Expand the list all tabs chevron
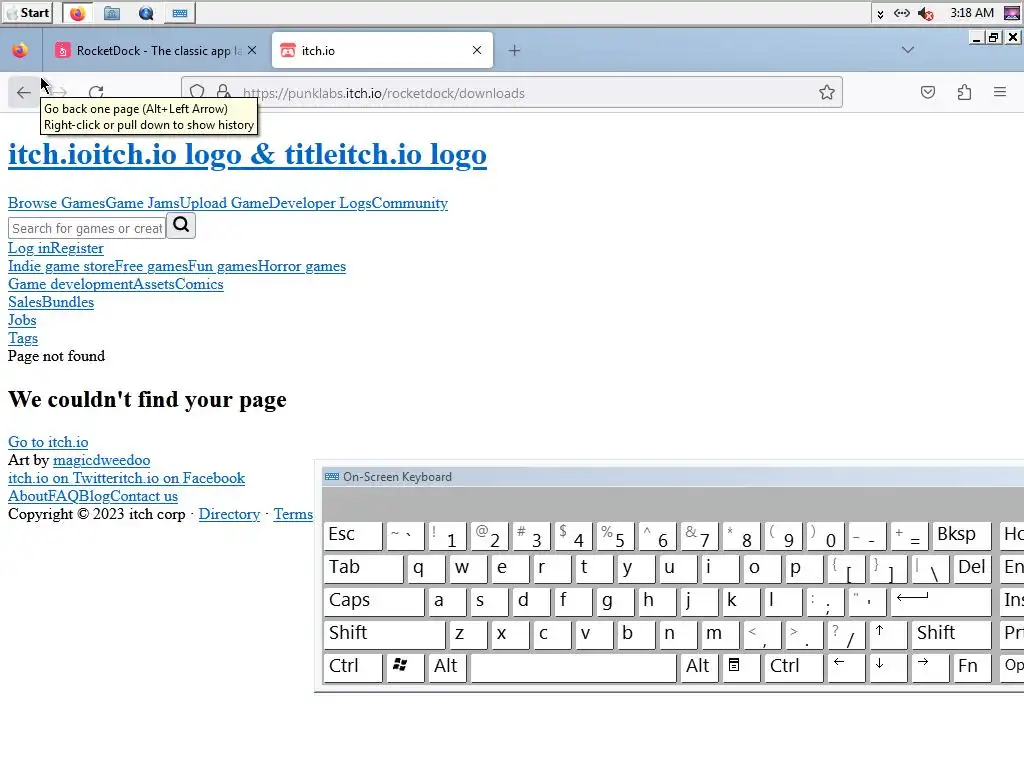The height and width of the screenshot is (768, 1024). pos(908,50)
